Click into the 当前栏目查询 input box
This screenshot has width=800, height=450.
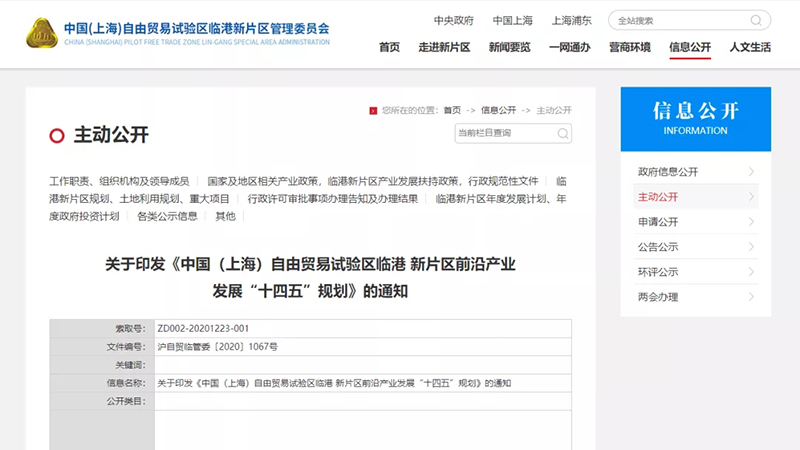(x=503, y=133)
